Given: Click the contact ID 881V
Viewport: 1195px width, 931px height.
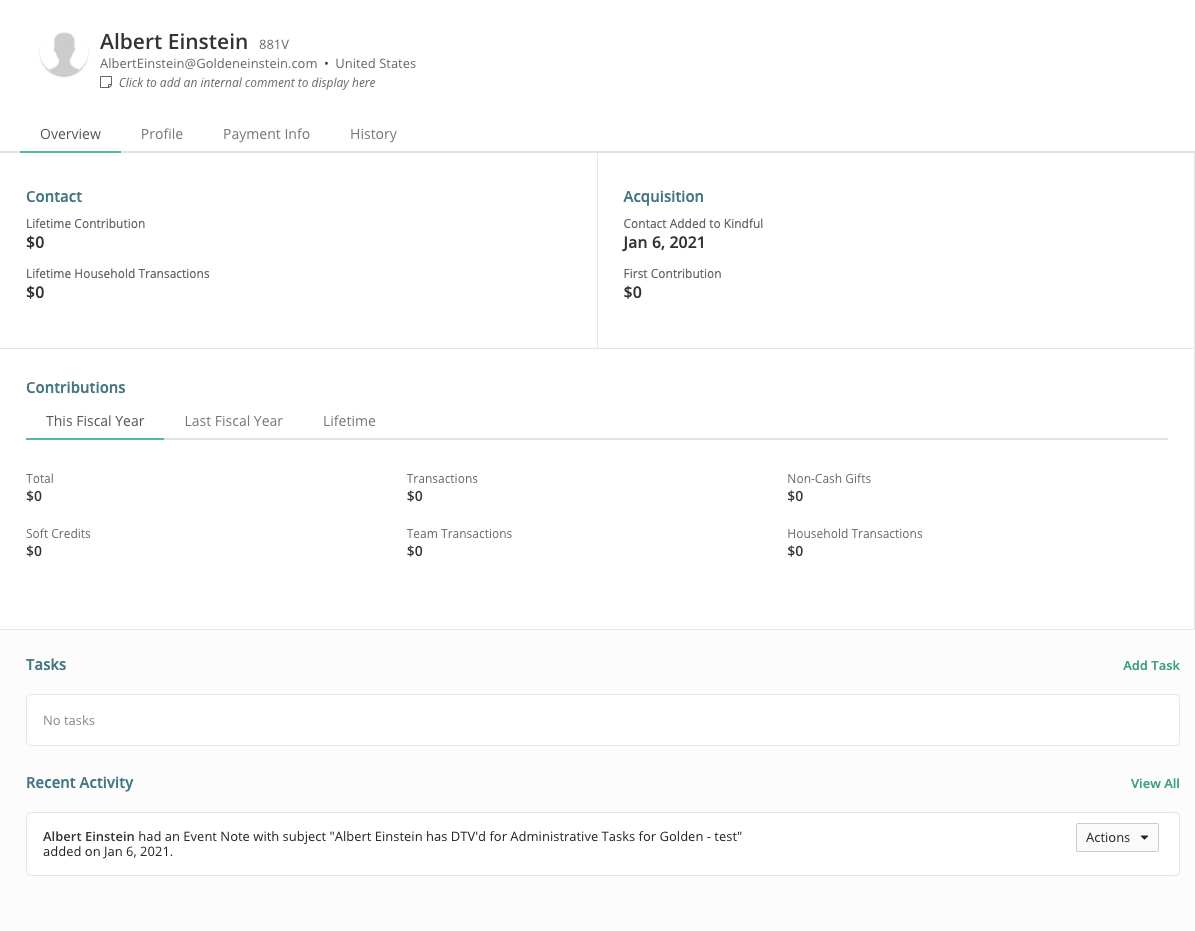Looking at the screenshot, I should pyautogui.click(x=273, y=44).
